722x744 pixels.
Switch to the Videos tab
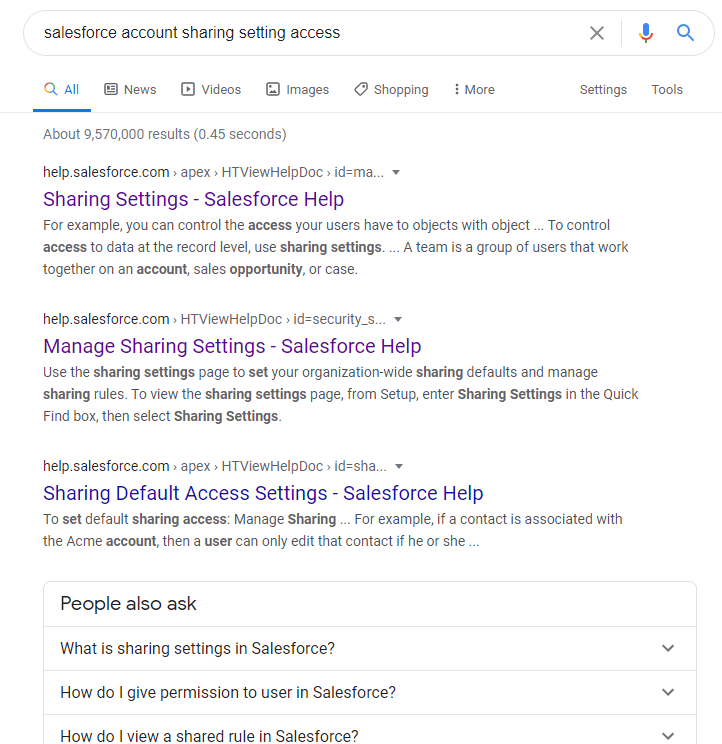pyautogui.click(x=211, y=90)
